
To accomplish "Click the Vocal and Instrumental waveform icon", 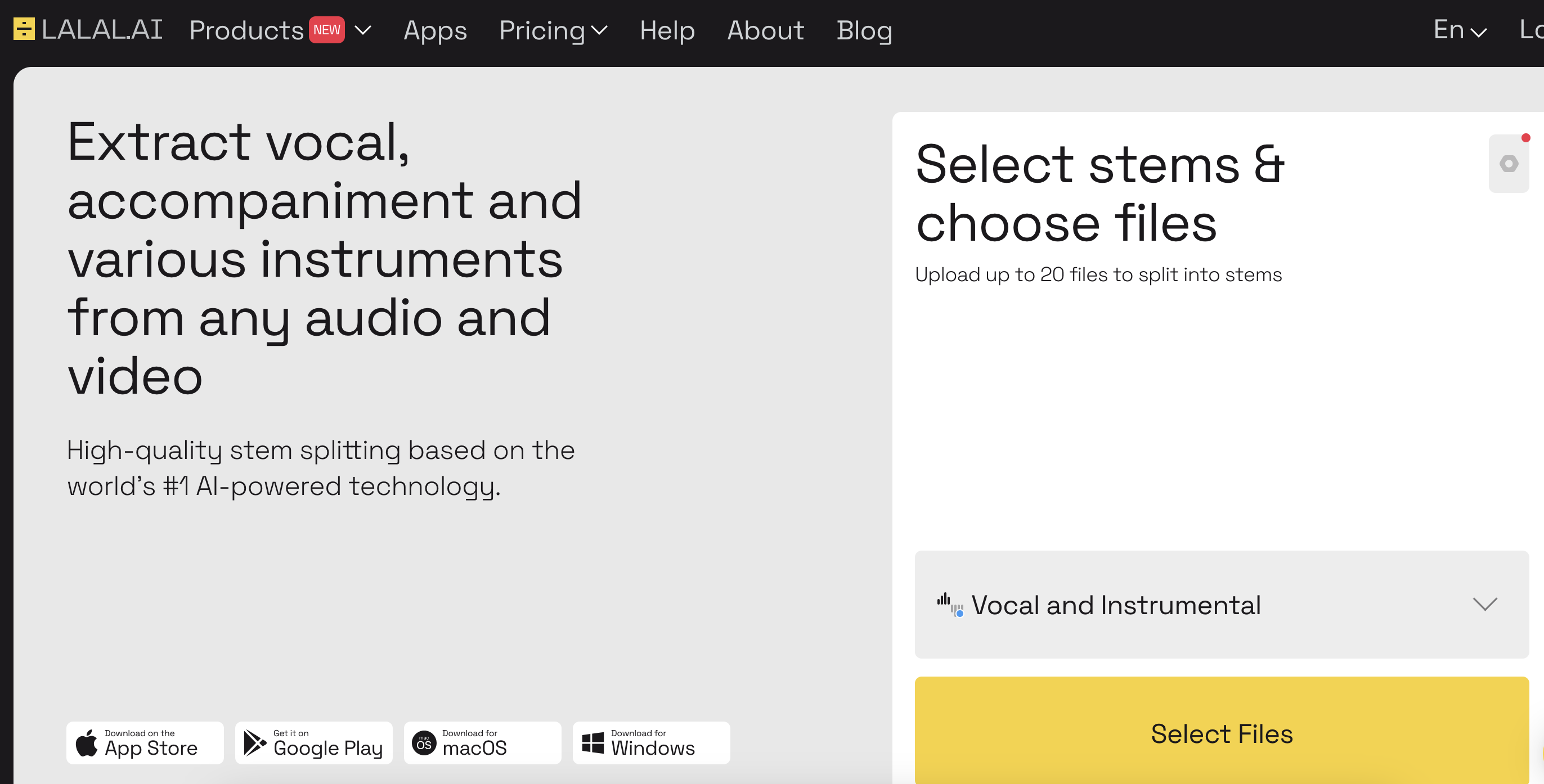I will click(x=950, y=605).
